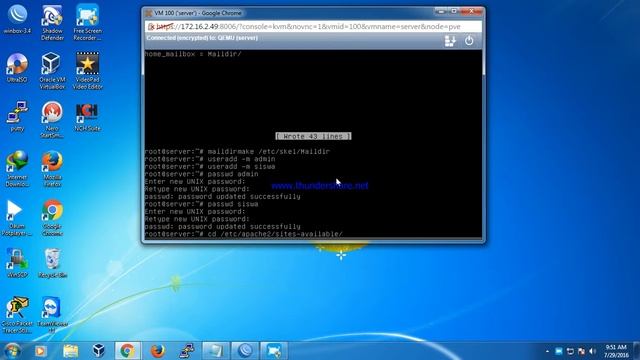Viewport: 640px width, 360px height.
Task: Select Chrome taskbar button
Action: (127, 351)
